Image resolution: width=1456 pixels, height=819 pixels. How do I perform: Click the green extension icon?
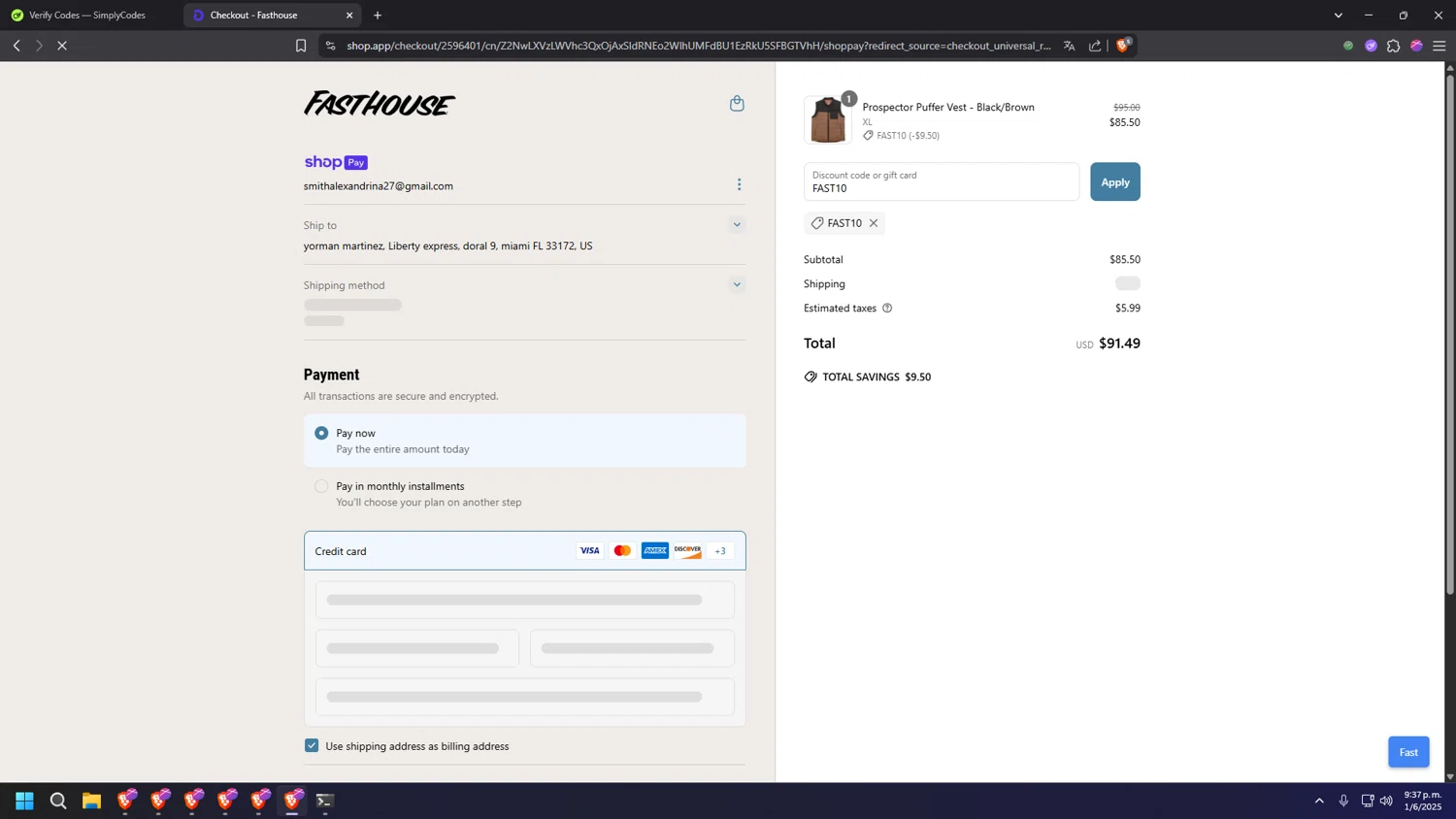[1348, 46]
